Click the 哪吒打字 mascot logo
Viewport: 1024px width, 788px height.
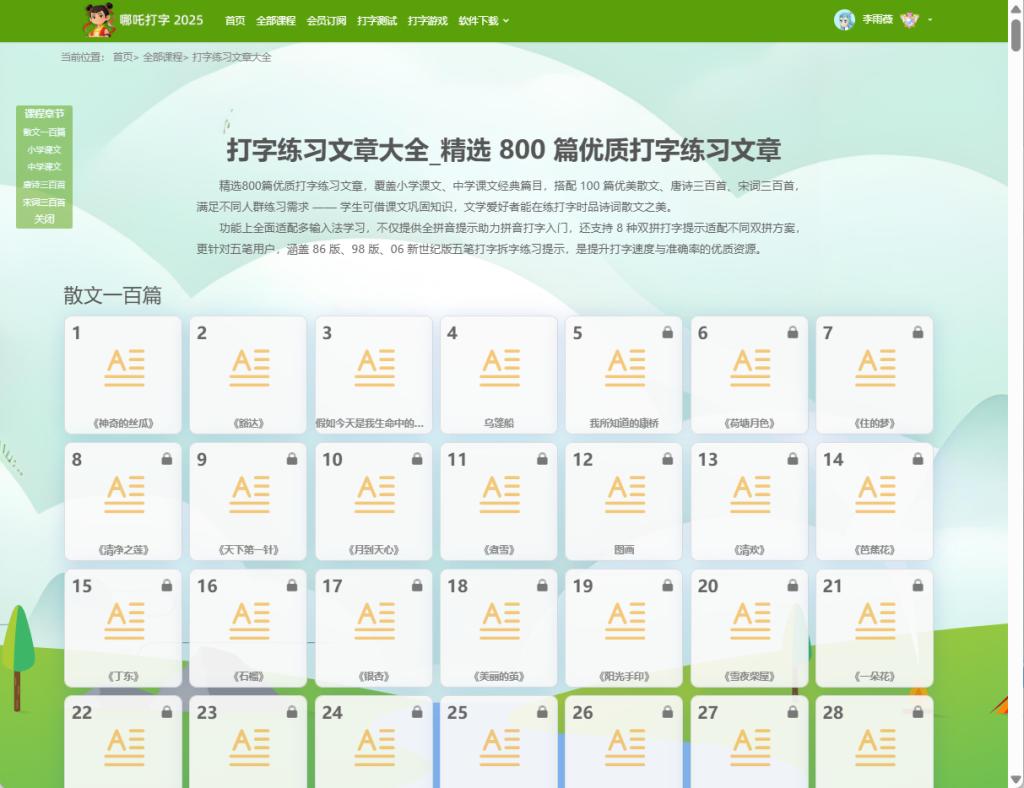tap(98, 19)
